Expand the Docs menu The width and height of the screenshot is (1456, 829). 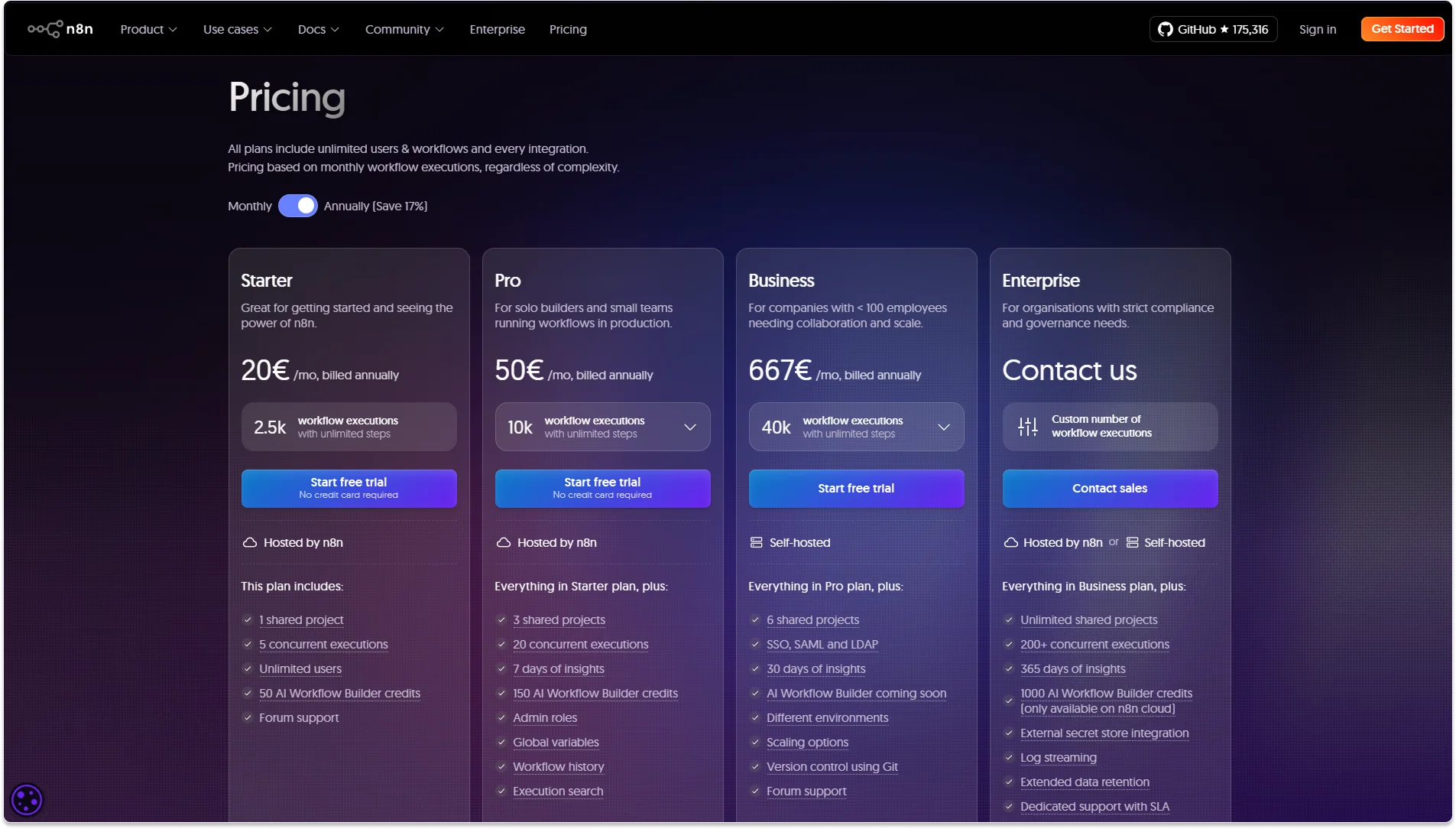point(318,29)
